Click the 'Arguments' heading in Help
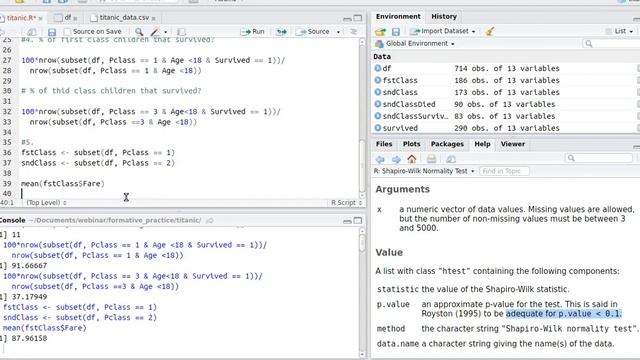Image resolution: width=640 pixels, height=360 pixels. [402, 189]
